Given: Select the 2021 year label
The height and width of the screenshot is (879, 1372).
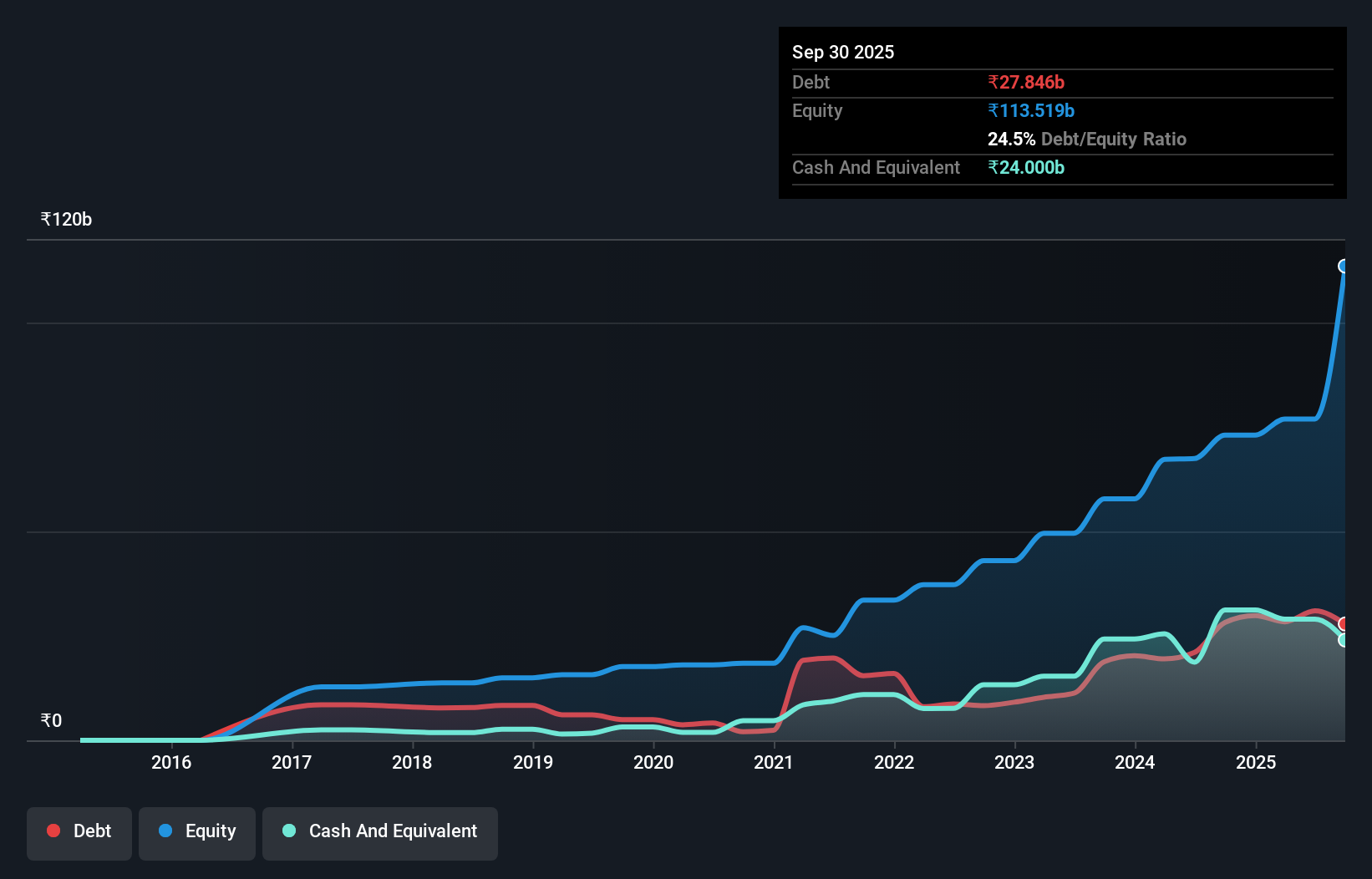Looking at the screenshot, I should 773,763.
